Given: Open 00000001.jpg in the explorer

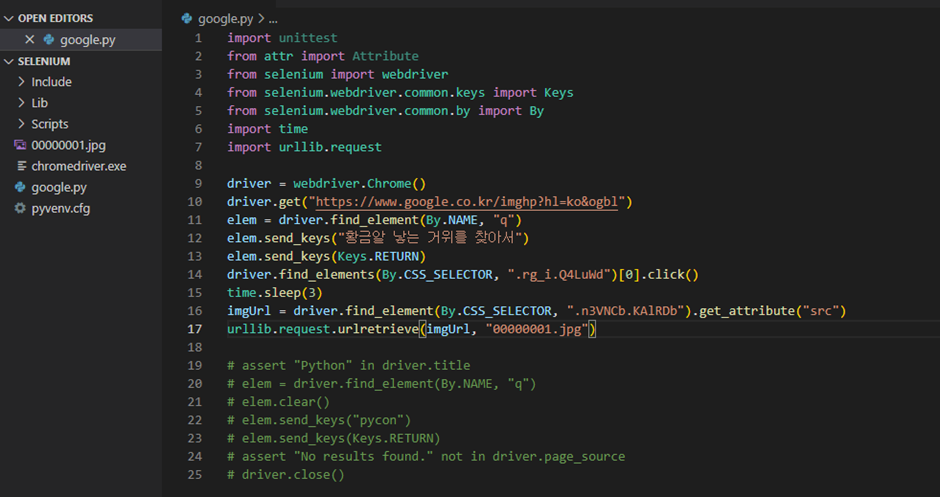Looking at the screenshot, I should pyautogui.click(x=68, y=145).
